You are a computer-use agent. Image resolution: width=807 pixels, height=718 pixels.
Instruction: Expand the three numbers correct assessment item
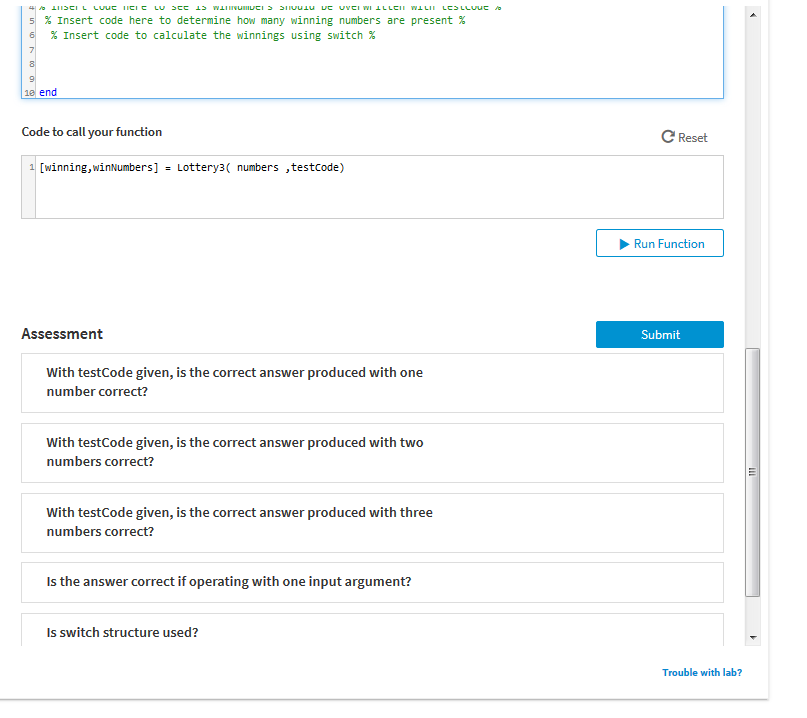371,522
